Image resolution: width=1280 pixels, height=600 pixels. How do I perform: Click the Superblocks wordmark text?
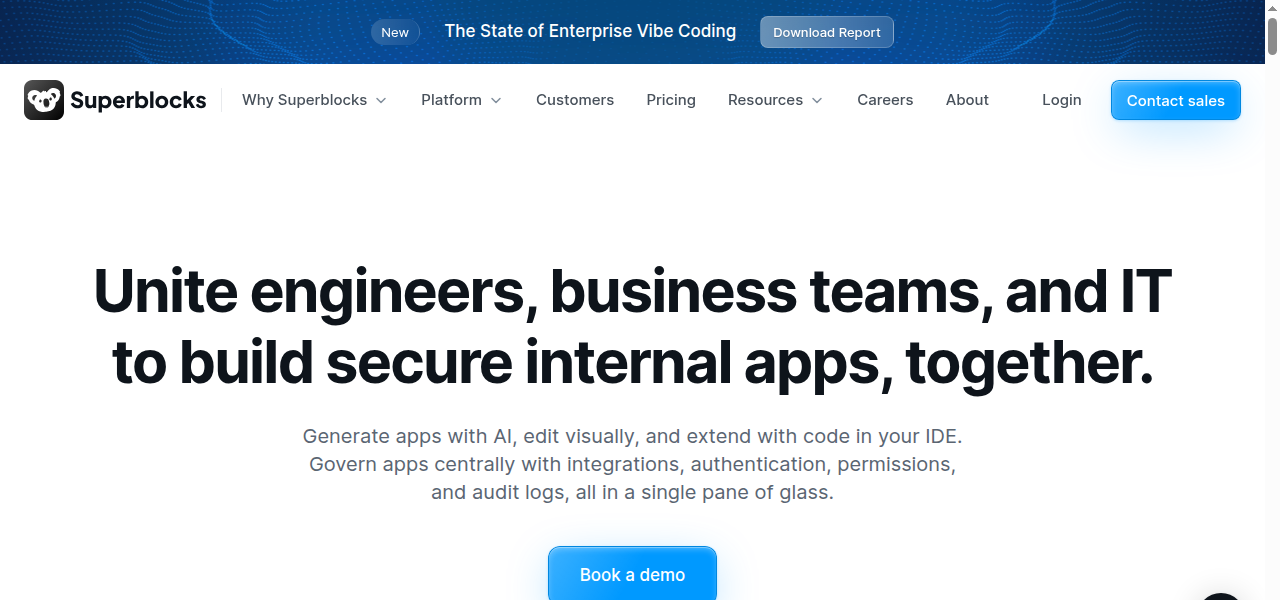pos(138,100)
